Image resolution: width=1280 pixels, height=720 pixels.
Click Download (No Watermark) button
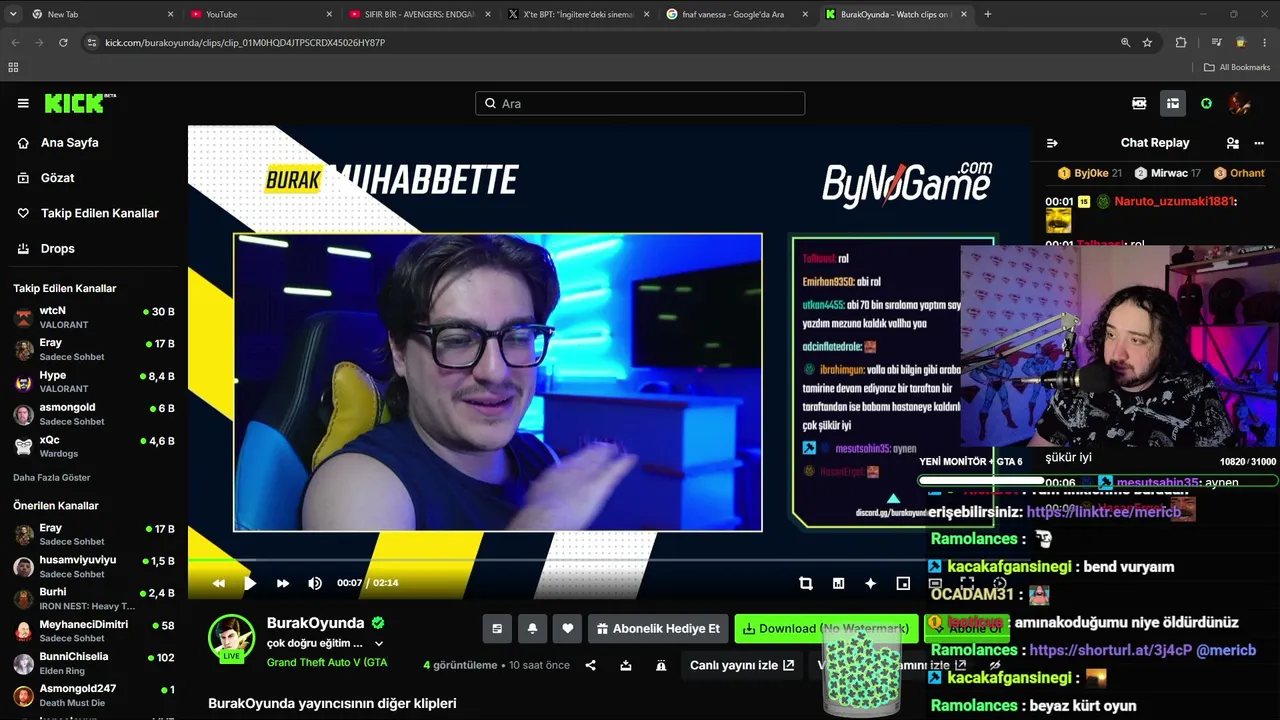[826, 628]
